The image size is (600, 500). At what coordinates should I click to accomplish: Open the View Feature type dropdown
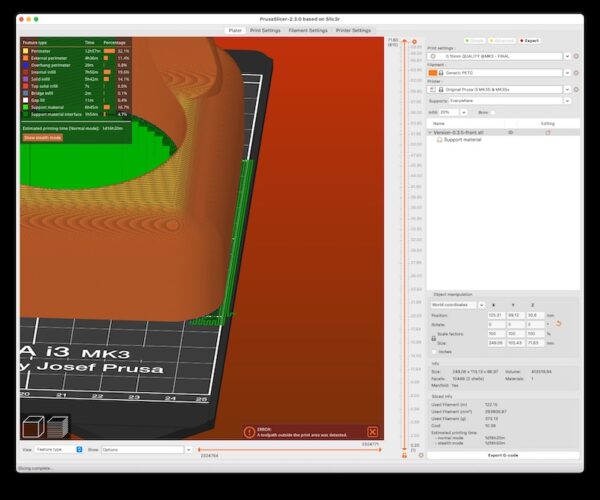click(x=59, y=450)
